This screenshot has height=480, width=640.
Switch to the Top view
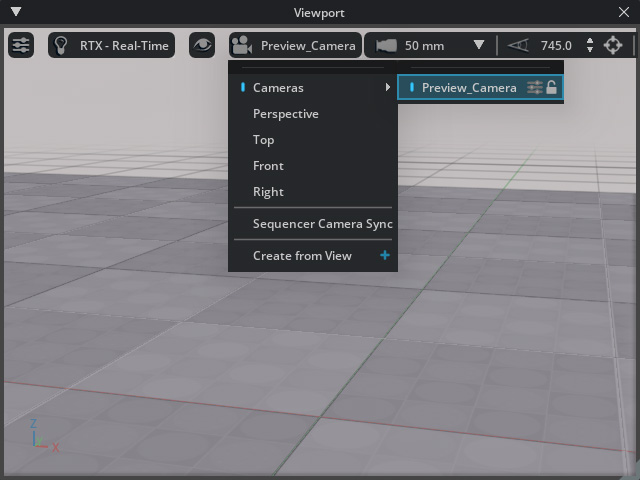pyautogui.click(x=263, y=140)
